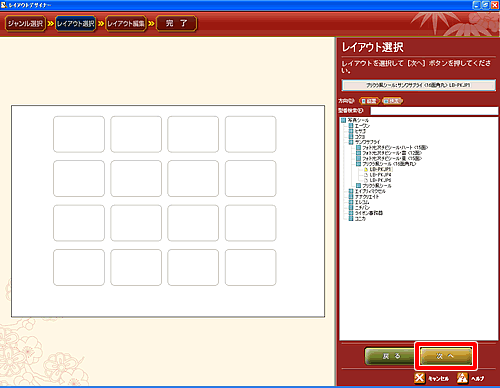Click the レイアウトデザイナー title bar app icon
This screenshot has width=500, height=388.
[4, 5]
